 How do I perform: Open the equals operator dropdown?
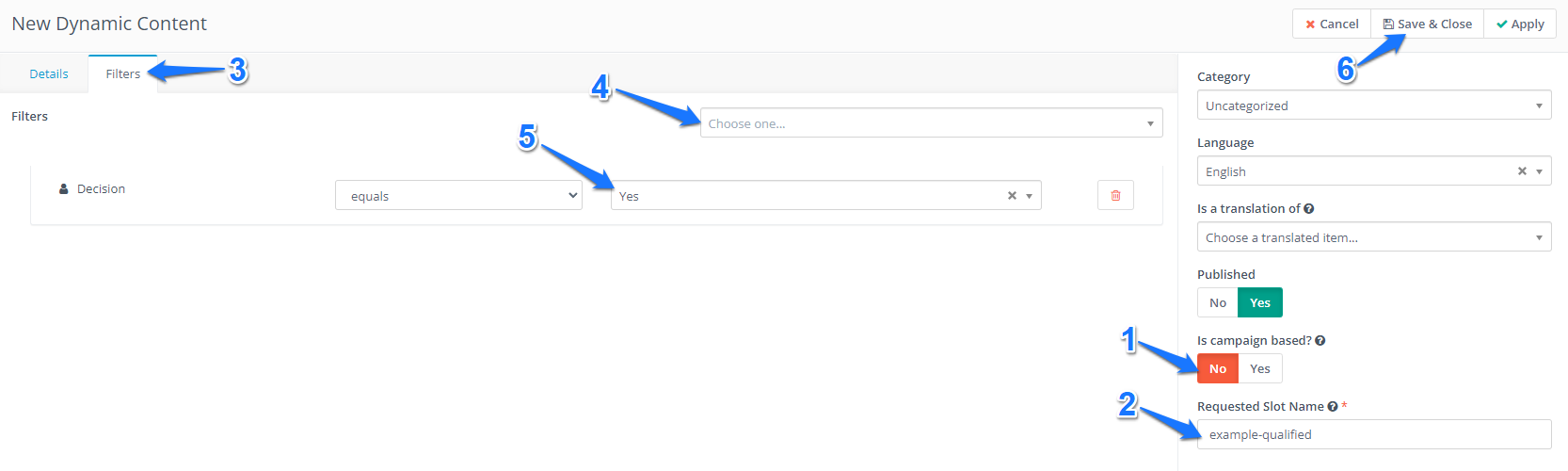click(x=458, y=196)
